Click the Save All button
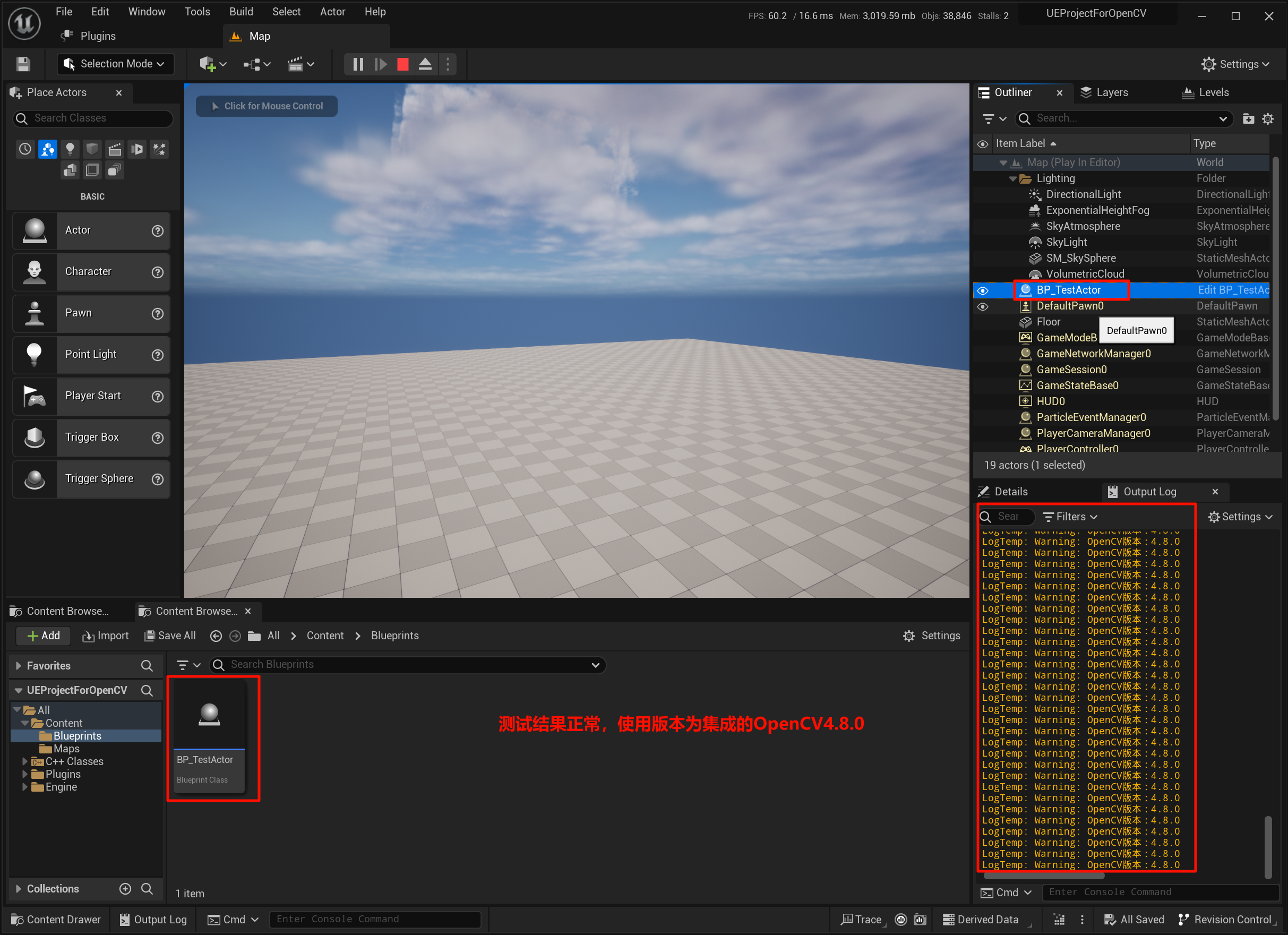The height and width of the screenshot is (935, 1288). pos(170,636)
